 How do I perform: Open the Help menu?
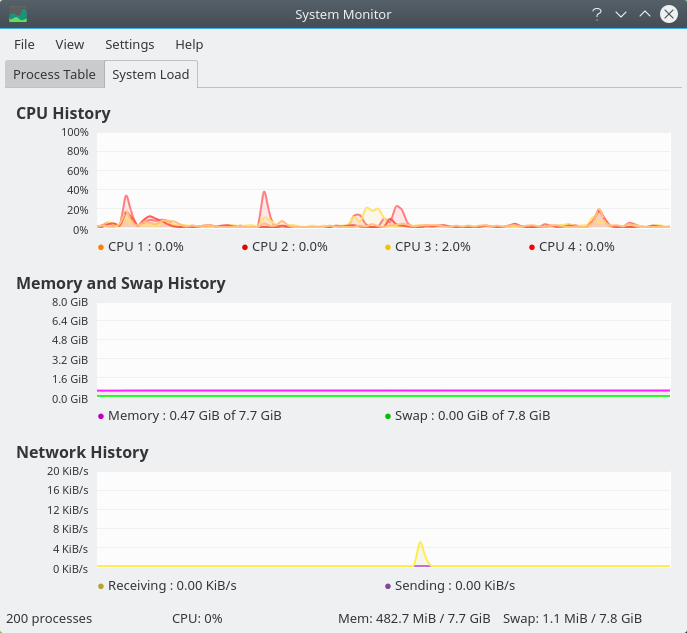pyautogui.click(x=189, y=44)
